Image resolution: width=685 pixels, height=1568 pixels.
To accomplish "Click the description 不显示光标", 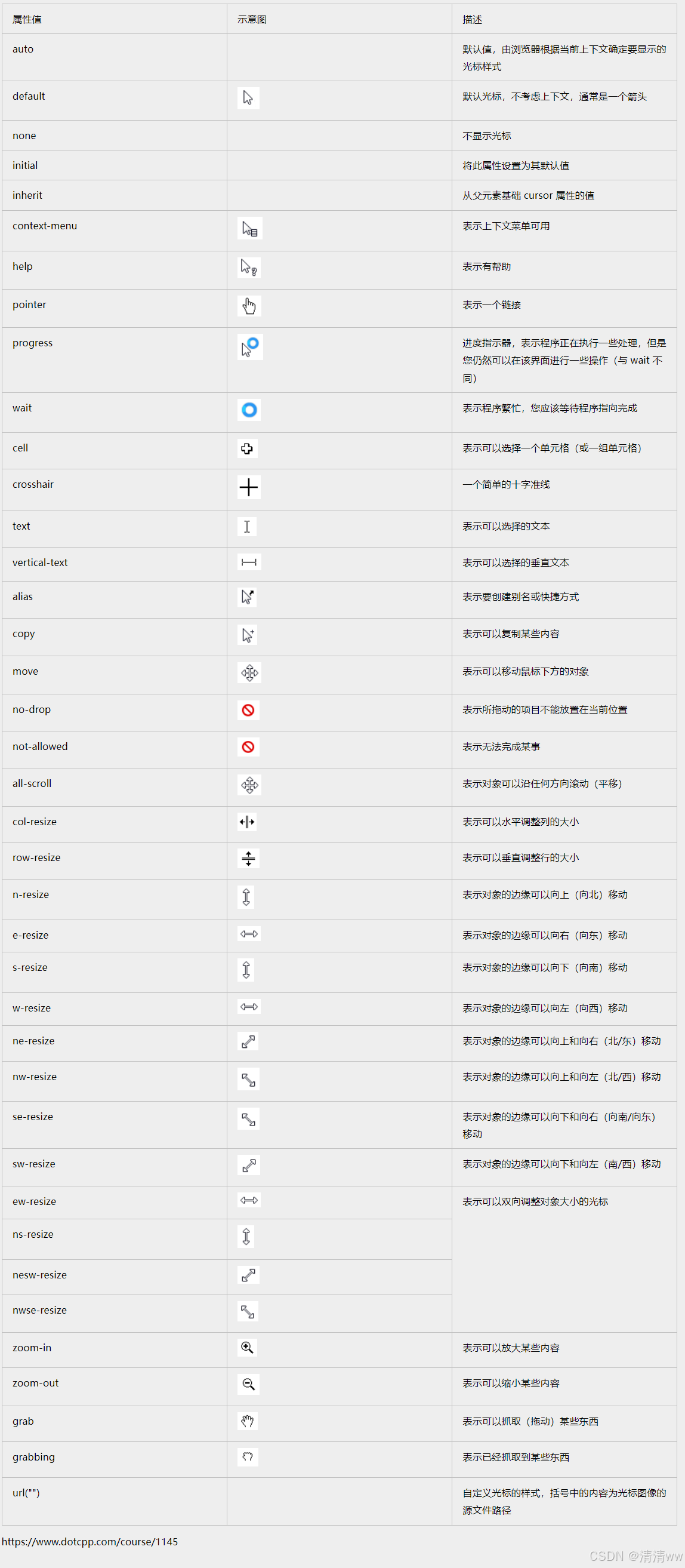I will click(487, 136).
